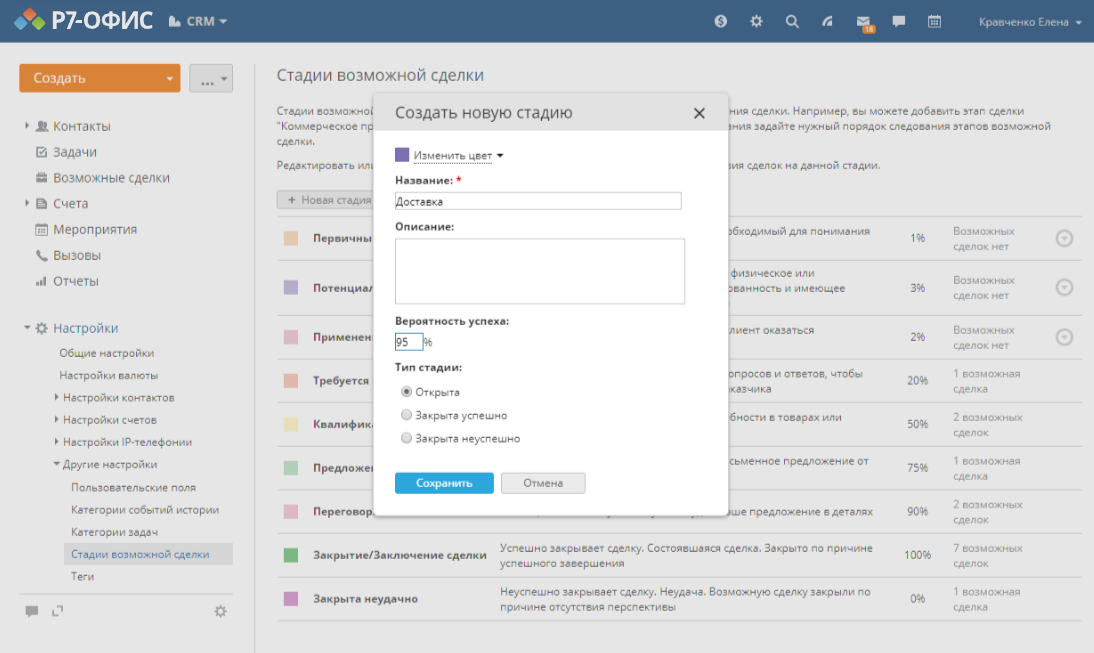Cancel the dialog via 'Отмена' button
The image size is (1094, 653).
coord(543,482)
